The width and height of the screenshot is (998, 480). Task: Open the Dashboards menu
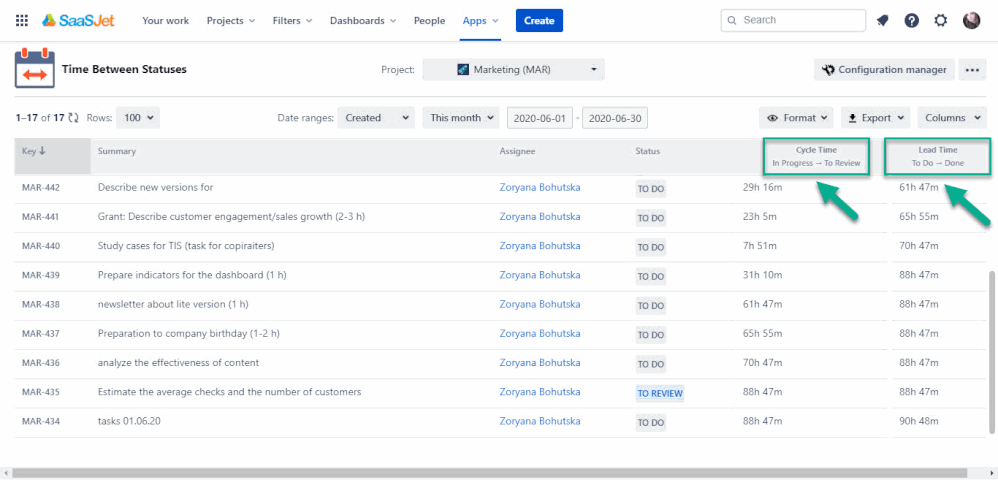[x=363, y=20]
